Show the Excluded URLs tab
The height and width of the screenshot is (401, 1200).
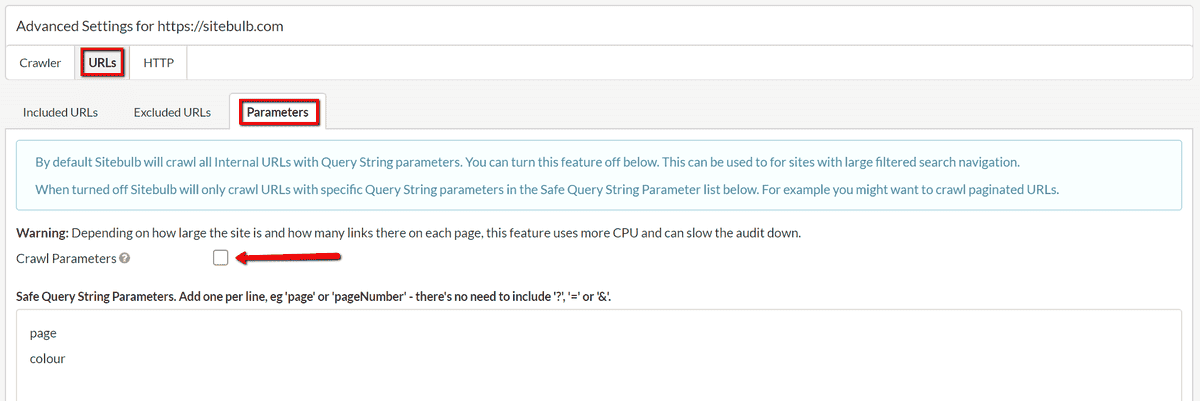(172, 112)
